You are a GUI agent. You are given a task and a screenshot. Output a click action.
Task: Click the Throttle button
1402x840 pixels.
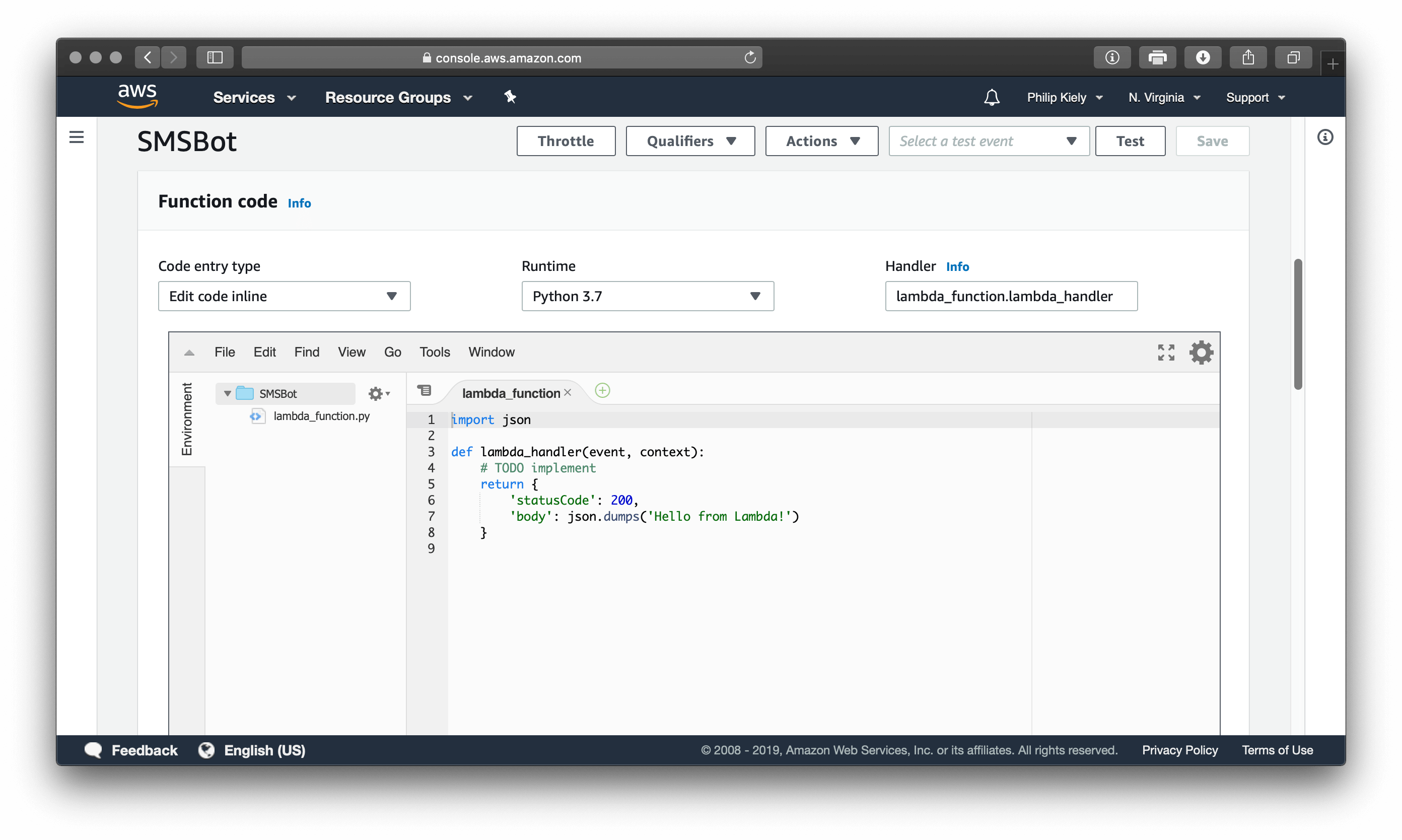pyautogui.click(x=566, y=141)
